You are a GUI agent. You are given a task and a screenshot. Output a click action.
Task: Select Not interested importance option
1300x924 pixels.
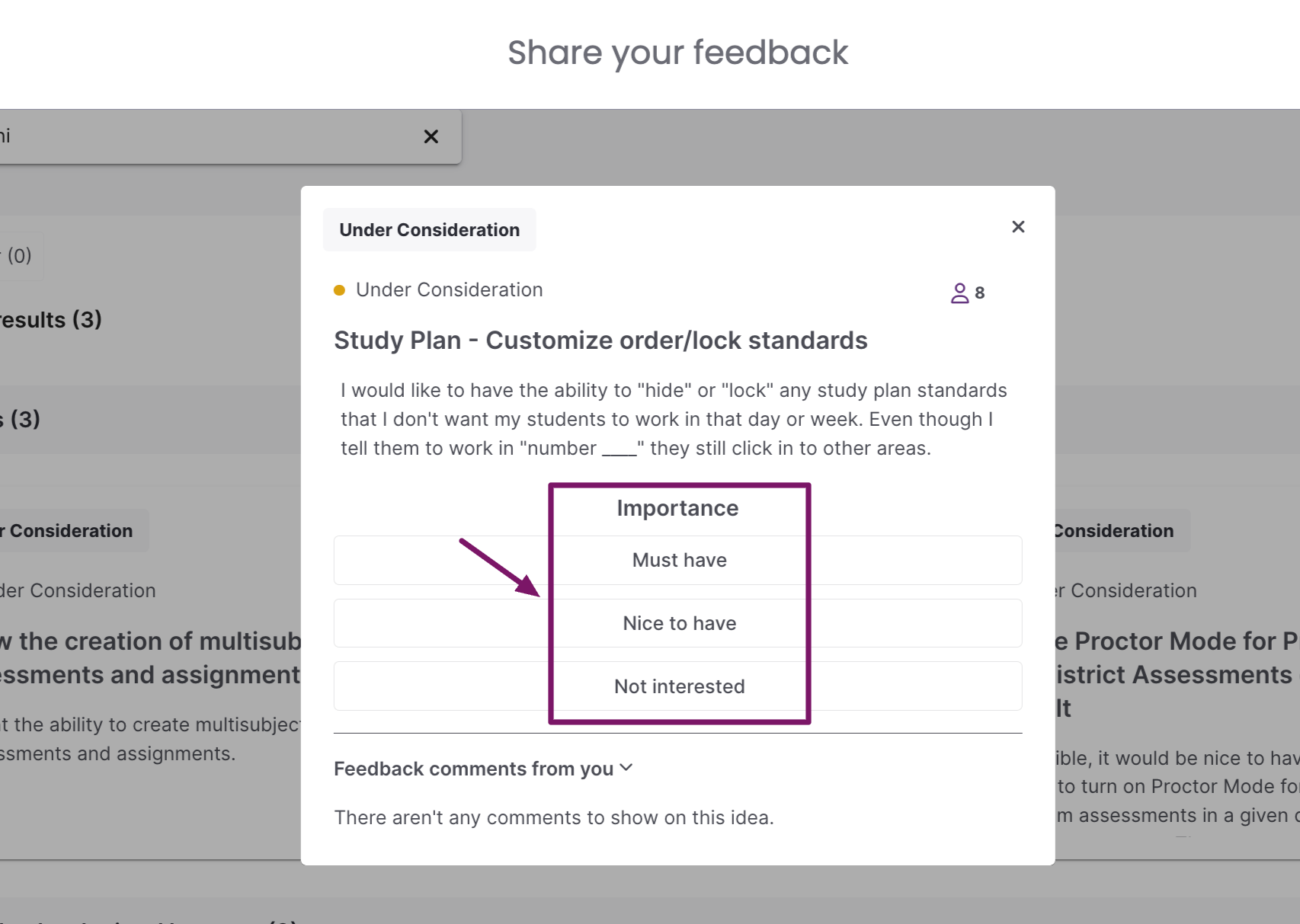point(677,686)
